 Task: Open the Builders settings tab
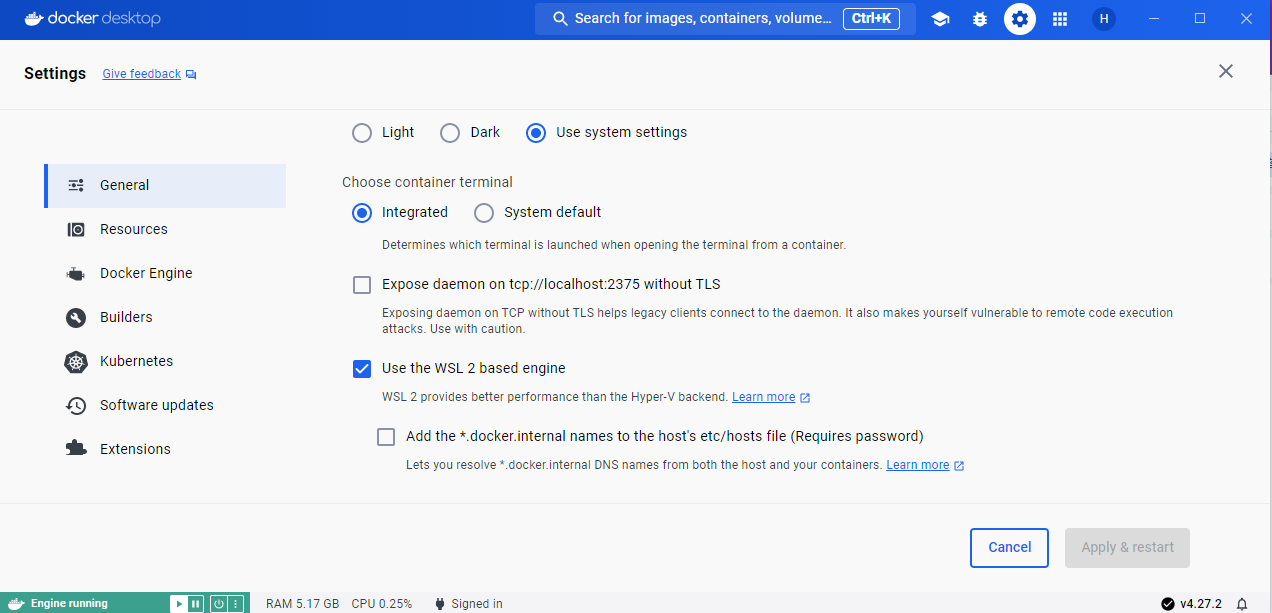pos(165,317)
